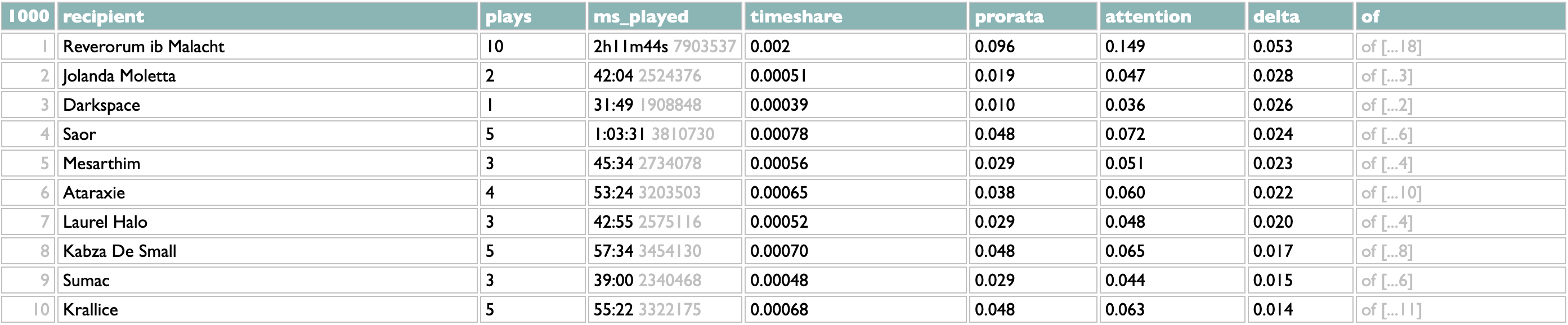Image resolution: width=1568 pixels, height=325 pixels.
Task: Select the Laurel Halo recipient cell
Action: tap(267, 222)
